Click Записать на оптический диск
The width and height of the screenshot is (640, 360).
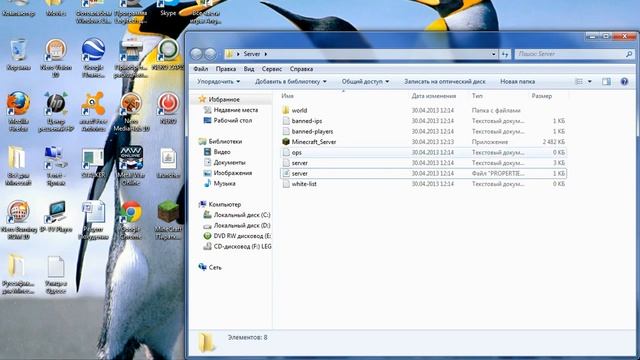[x=445, y=82]
